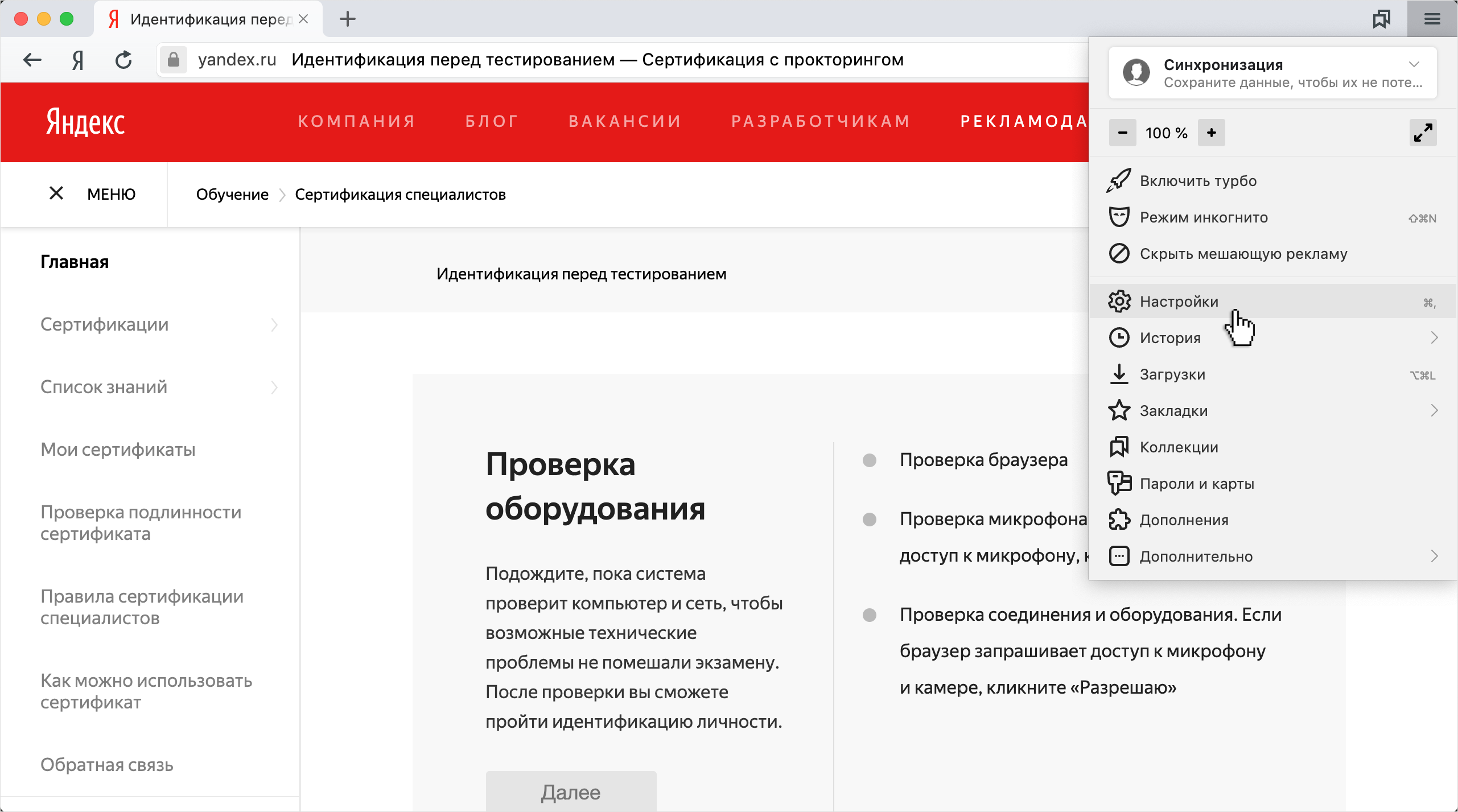Click the back navigation arrow

point(32,60)
